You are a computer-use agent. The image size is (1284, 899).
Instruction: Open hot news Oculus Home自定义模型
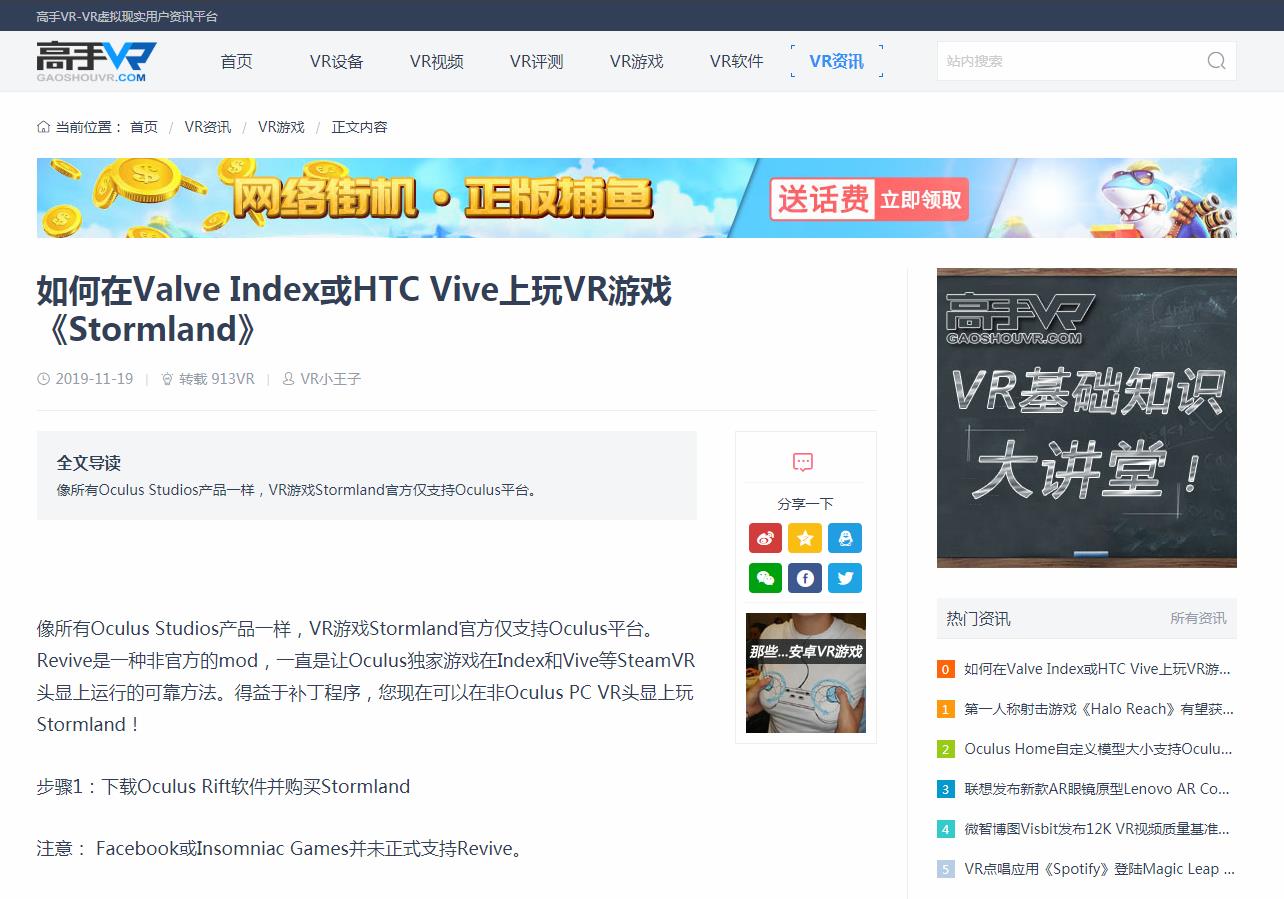(1098, 749)
